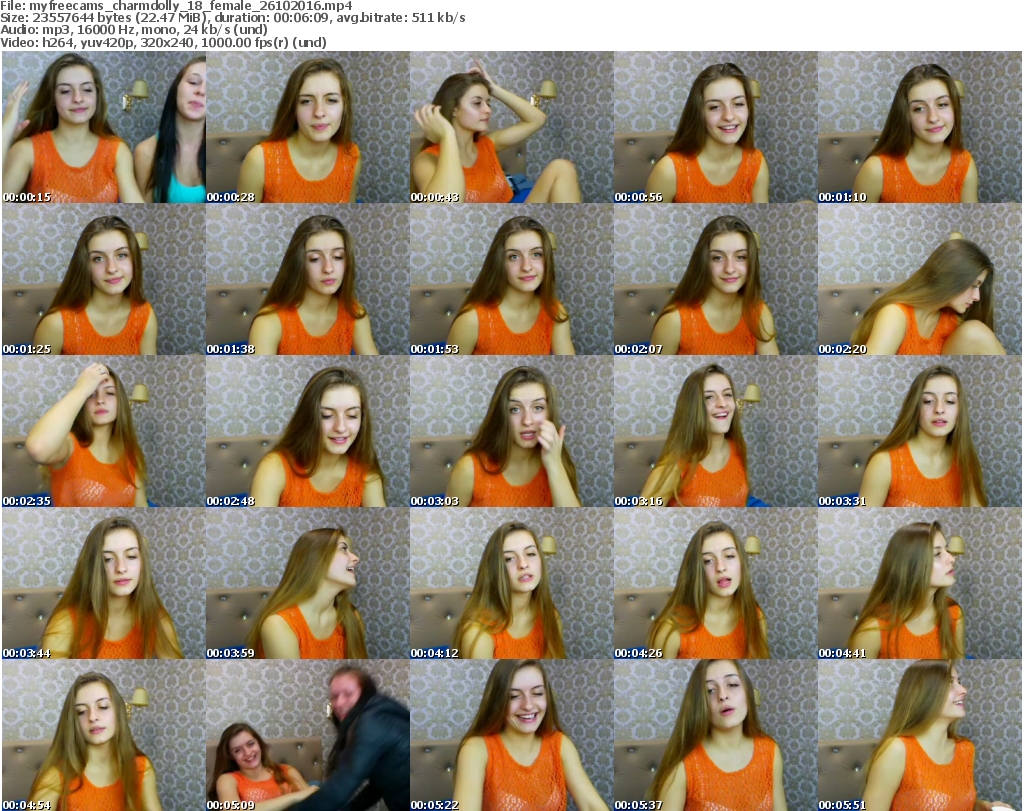The image size is (1024, 811).
Task: Open the frame at 00:02:20
Action: (x=919, y=279)
